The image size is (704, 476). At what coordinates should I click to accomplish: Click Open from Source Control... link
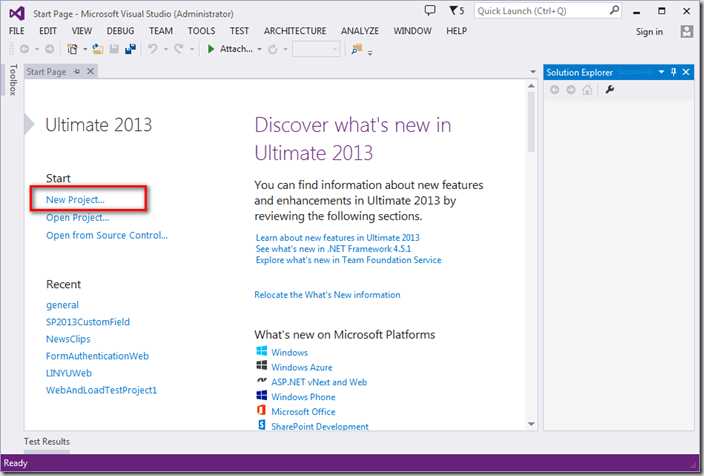[107, 235]
